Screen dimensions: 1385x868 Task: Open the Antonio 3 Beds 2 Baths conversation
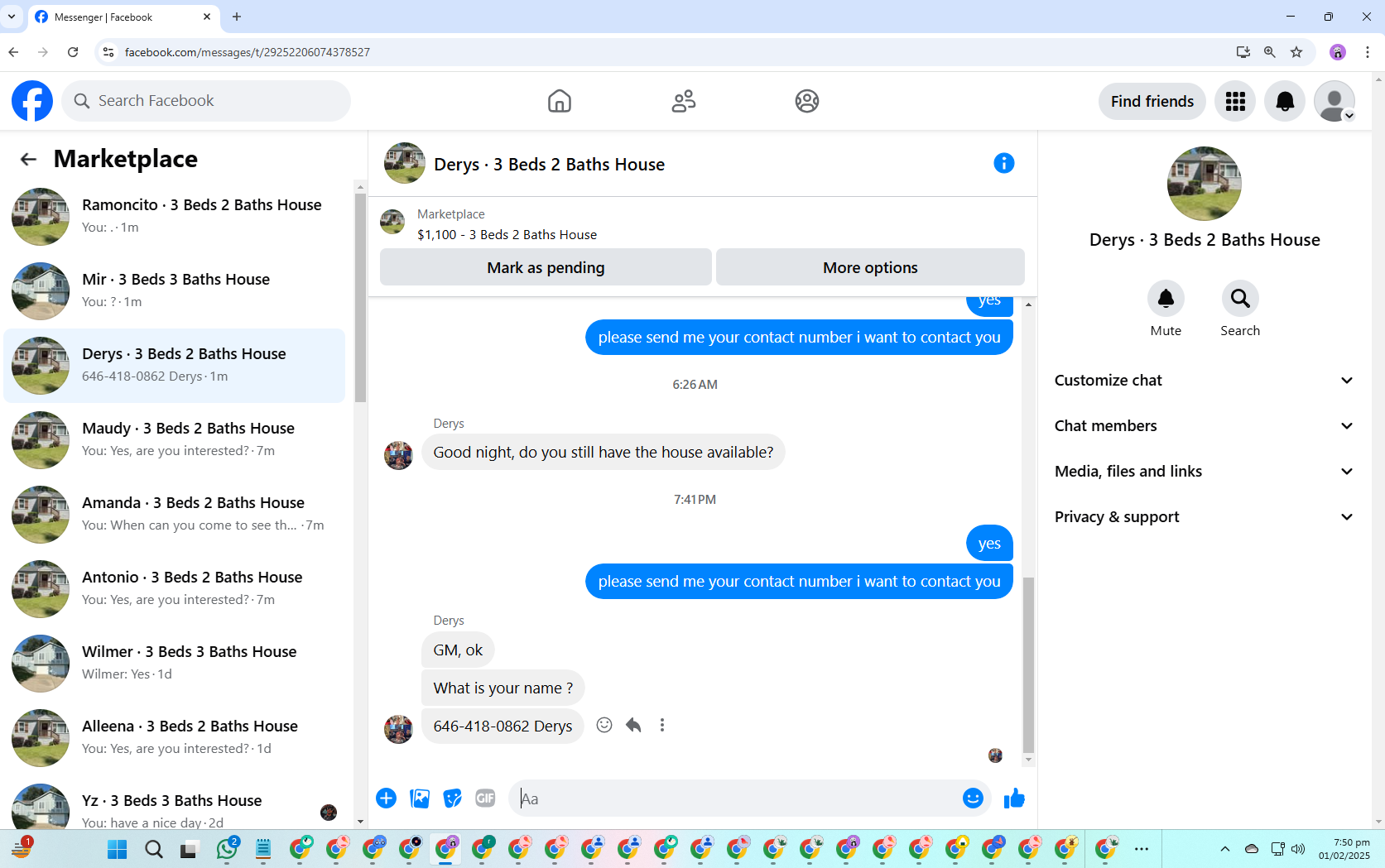pyautogui.click(x=175, y=589)
